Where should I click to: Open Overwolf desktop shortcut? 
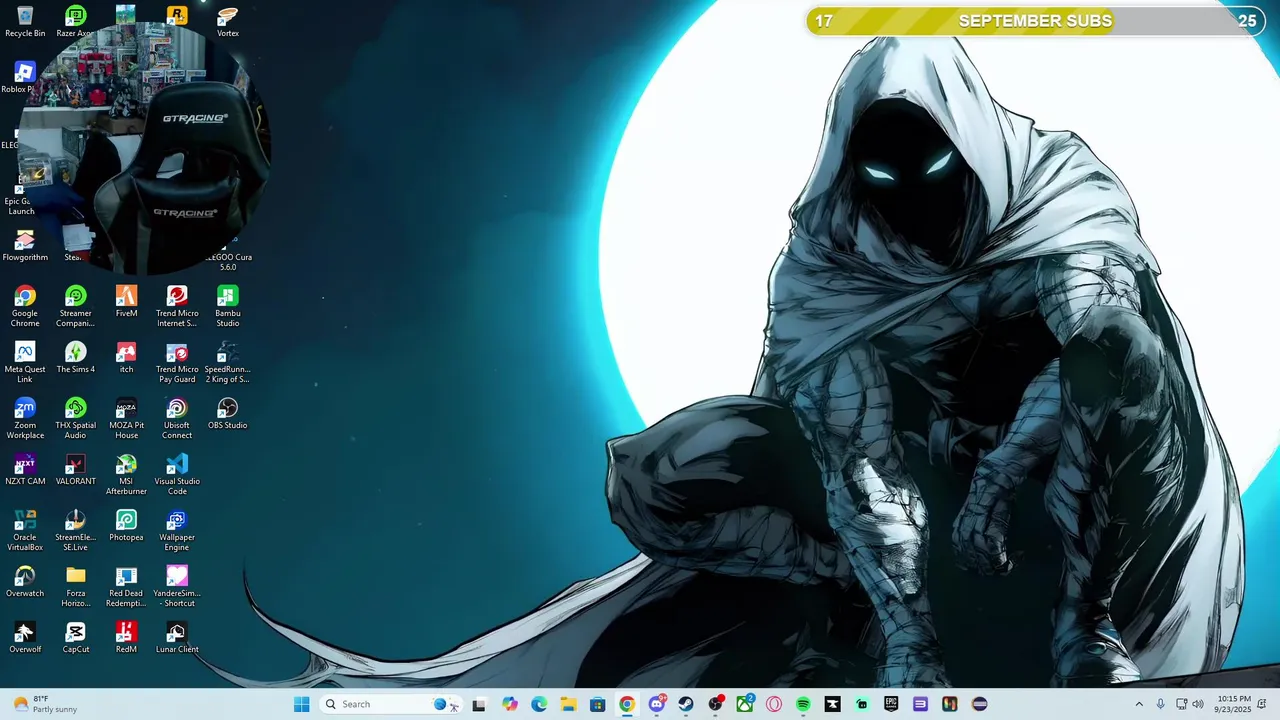pyautogui.click(x=25, y=637)
